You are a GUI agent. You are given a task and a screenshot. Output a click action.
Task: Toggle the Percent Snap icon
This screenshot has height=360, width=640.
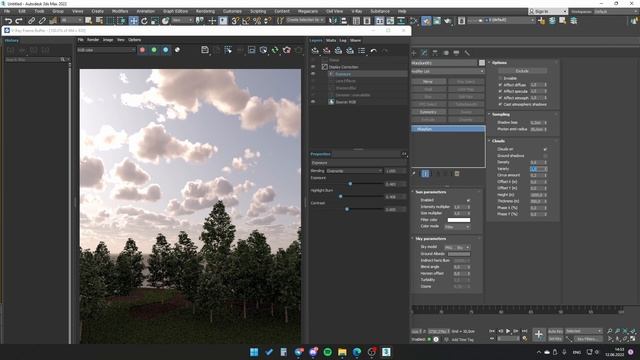(257, 21)
